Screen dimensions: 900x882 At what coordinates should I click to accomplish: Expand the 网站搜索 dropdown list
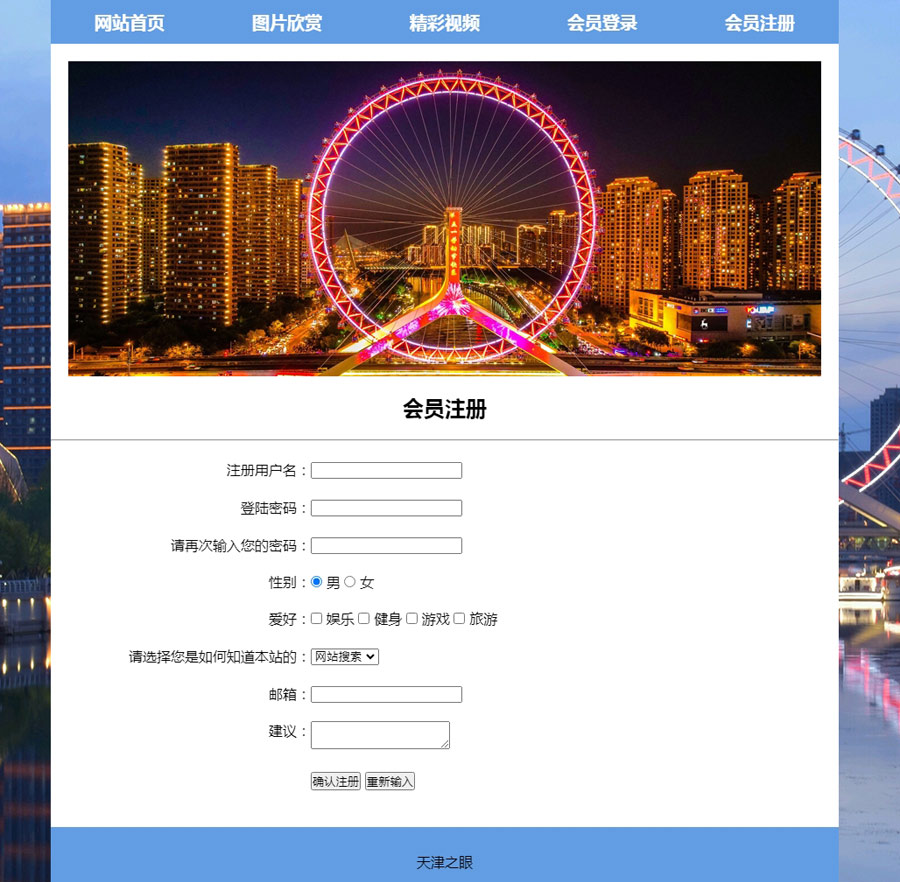coord(345,657)
